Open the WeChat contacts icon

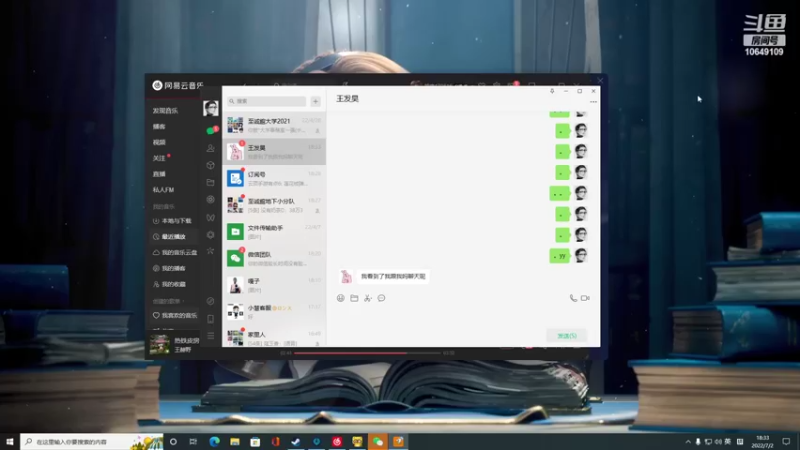(211, 148)
